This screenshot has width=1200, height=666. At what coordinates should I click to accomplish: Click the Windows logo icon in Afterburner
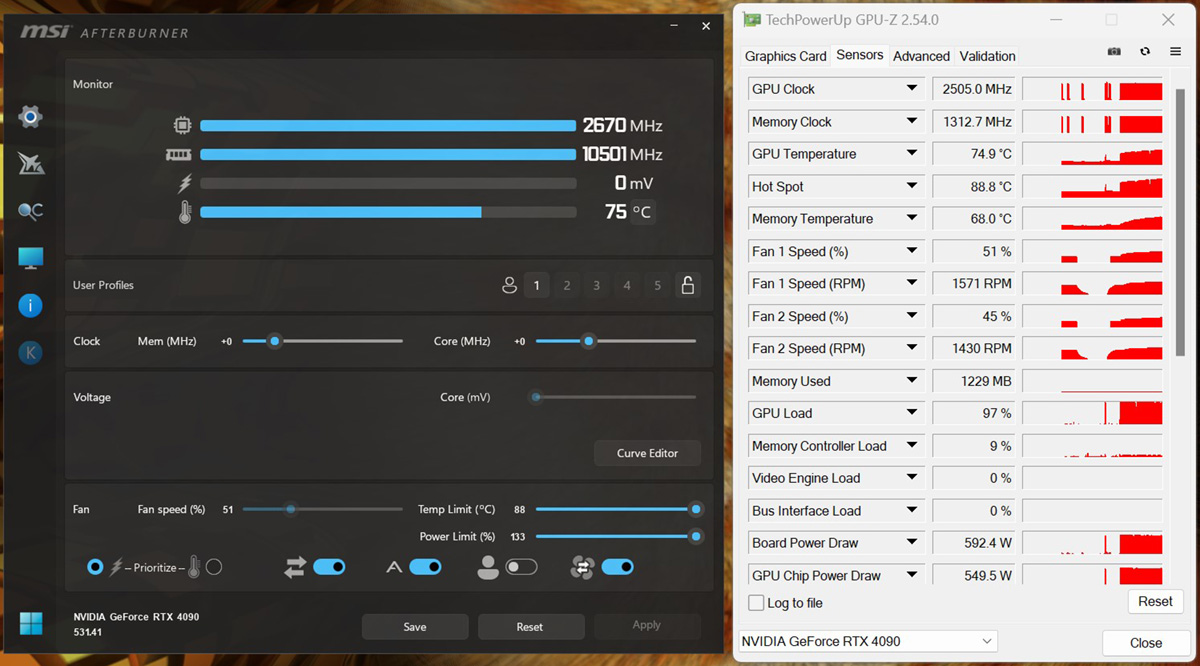(31, 623)
